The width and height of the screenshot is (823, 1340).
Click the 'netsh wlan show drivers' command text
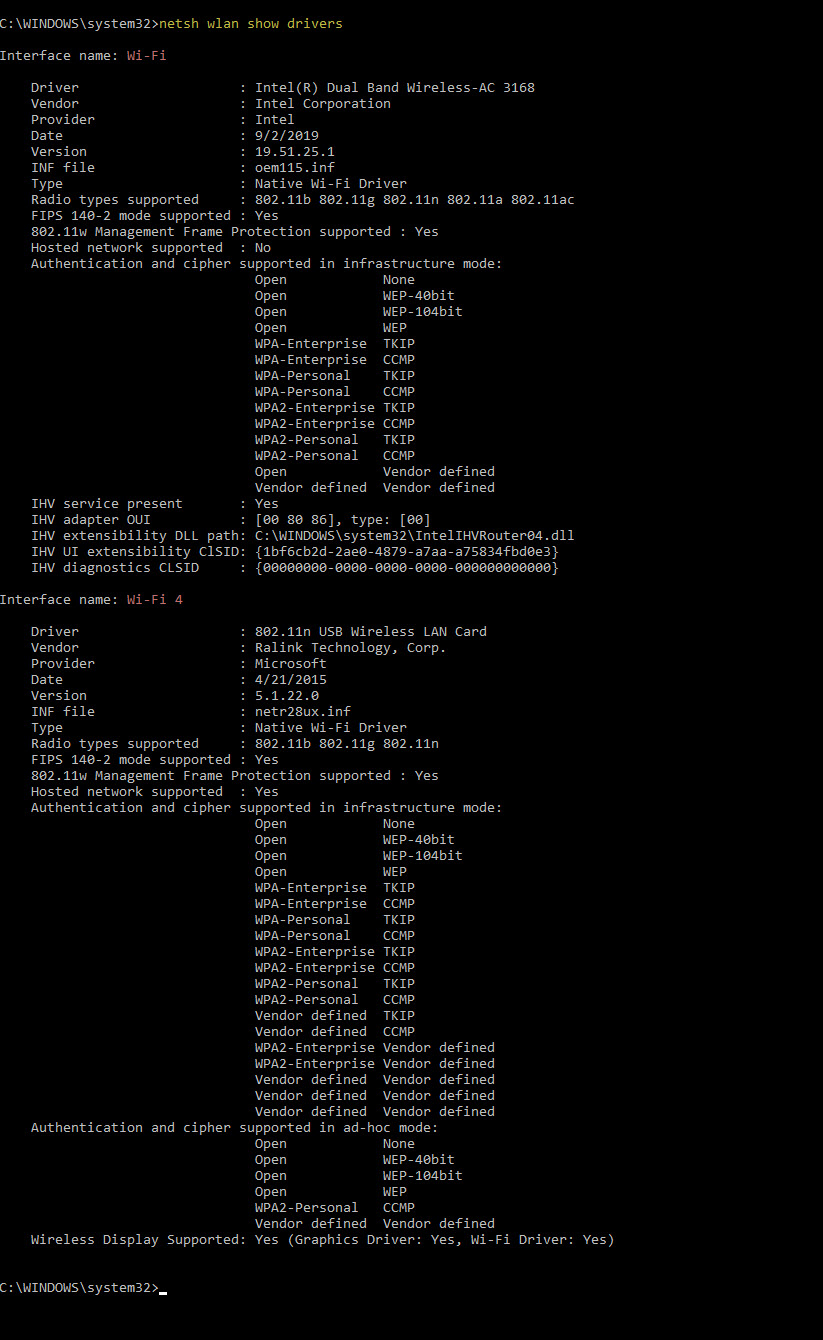[250, 23]
